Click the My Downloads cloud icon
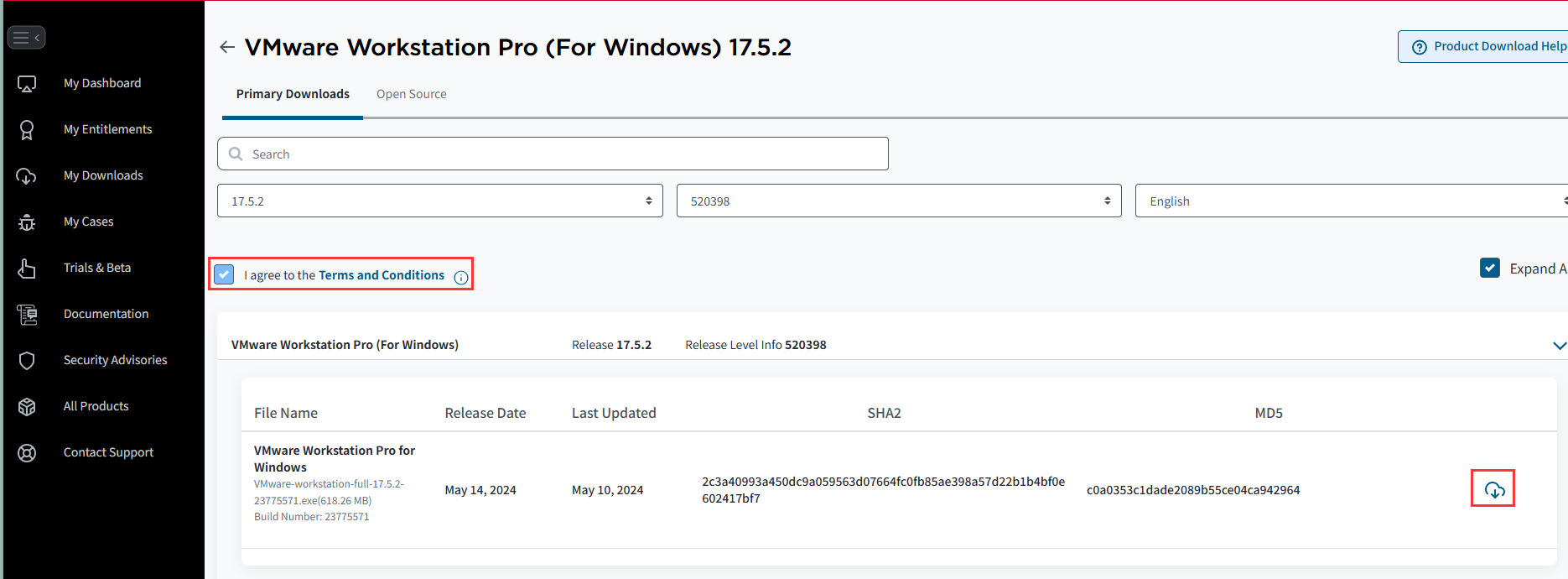 coord(27,176)
